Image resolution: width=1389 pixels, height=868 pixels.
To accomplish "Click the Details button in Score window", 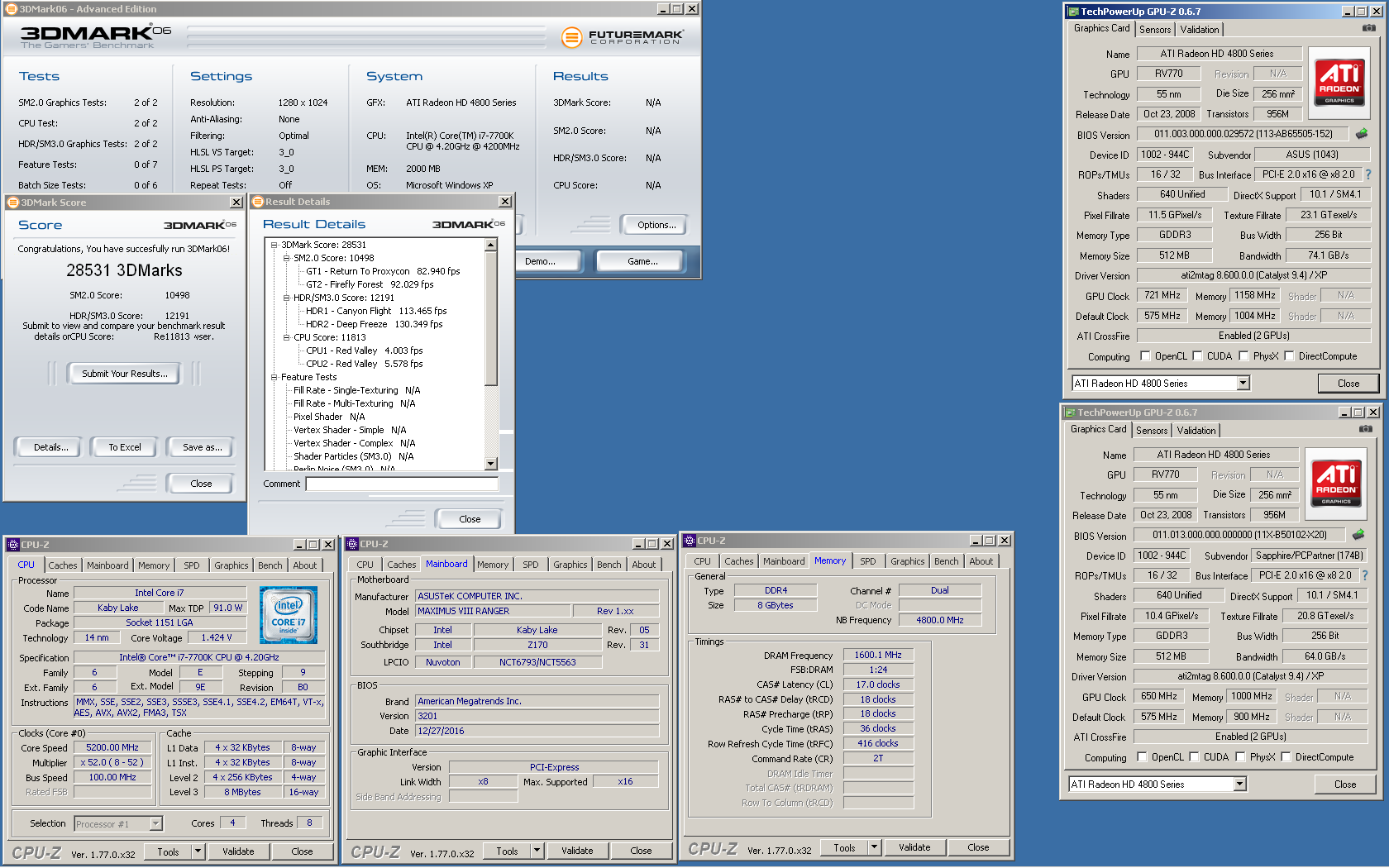I will click(x=51, y=447).
